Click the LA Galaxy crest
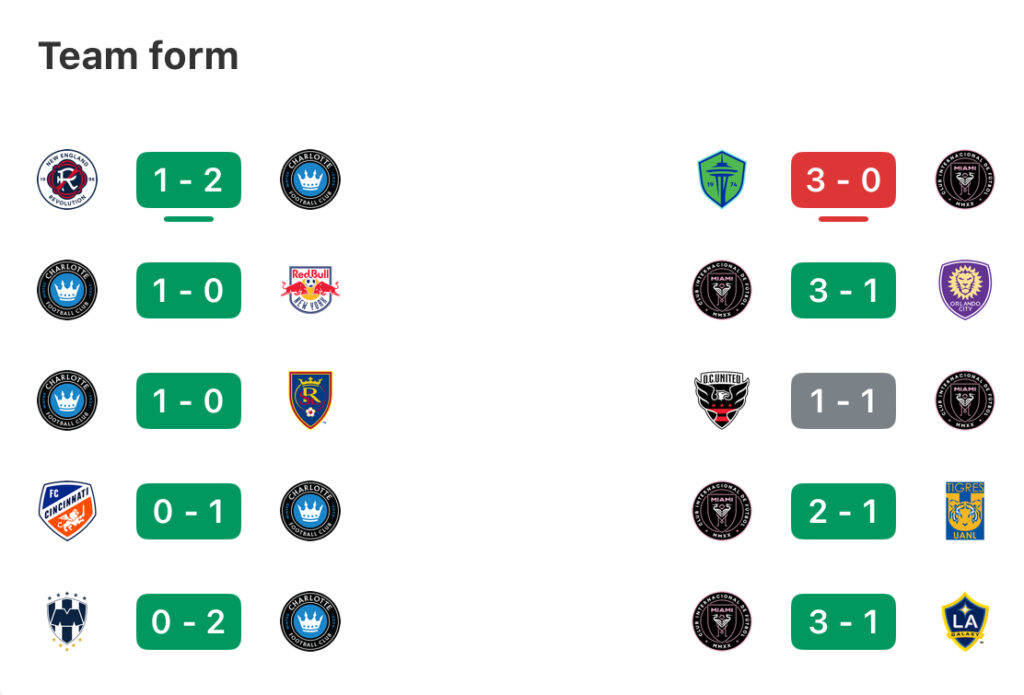1024x695 pixels. pos(965,621)
